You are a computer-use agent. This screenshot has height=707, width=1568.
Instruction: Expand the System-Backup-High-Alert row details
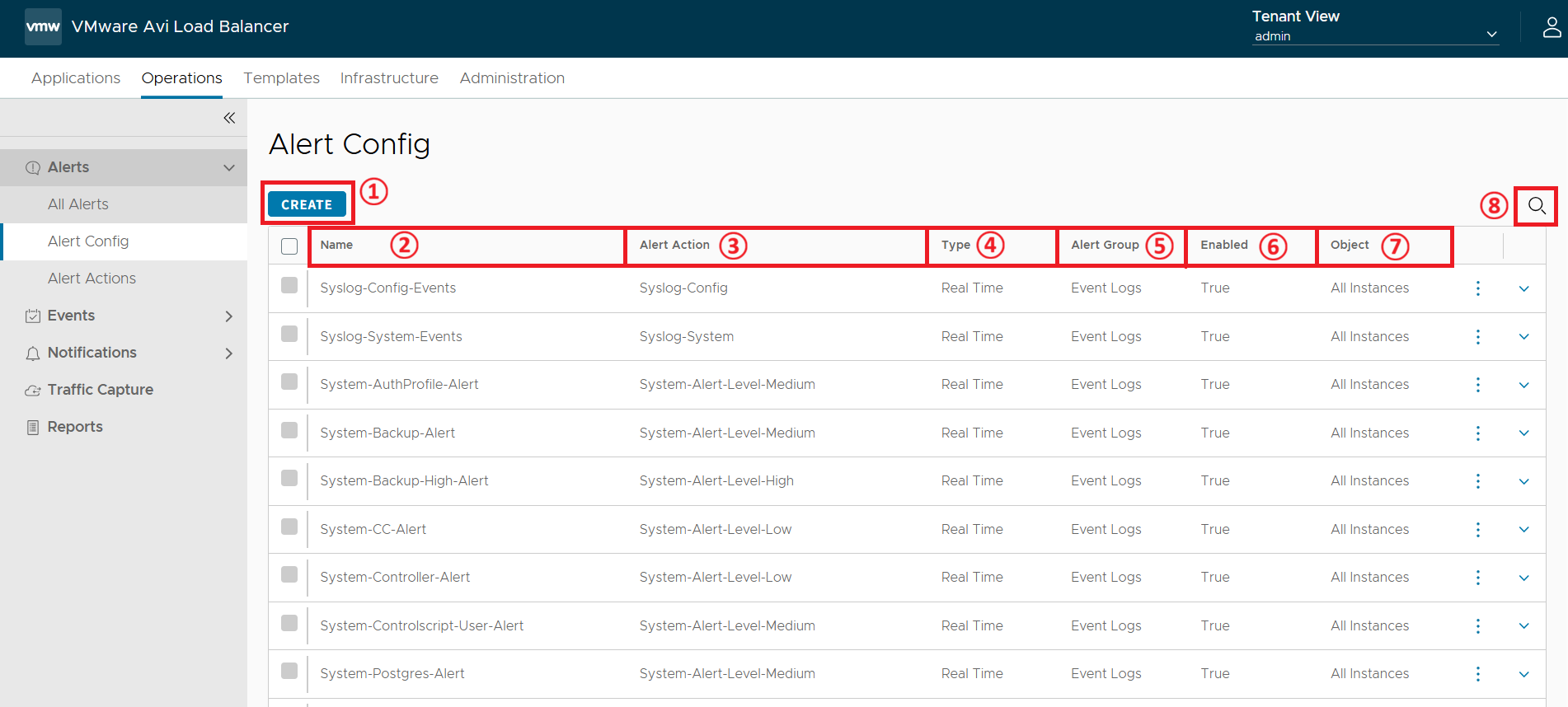tap(1524, 481)
